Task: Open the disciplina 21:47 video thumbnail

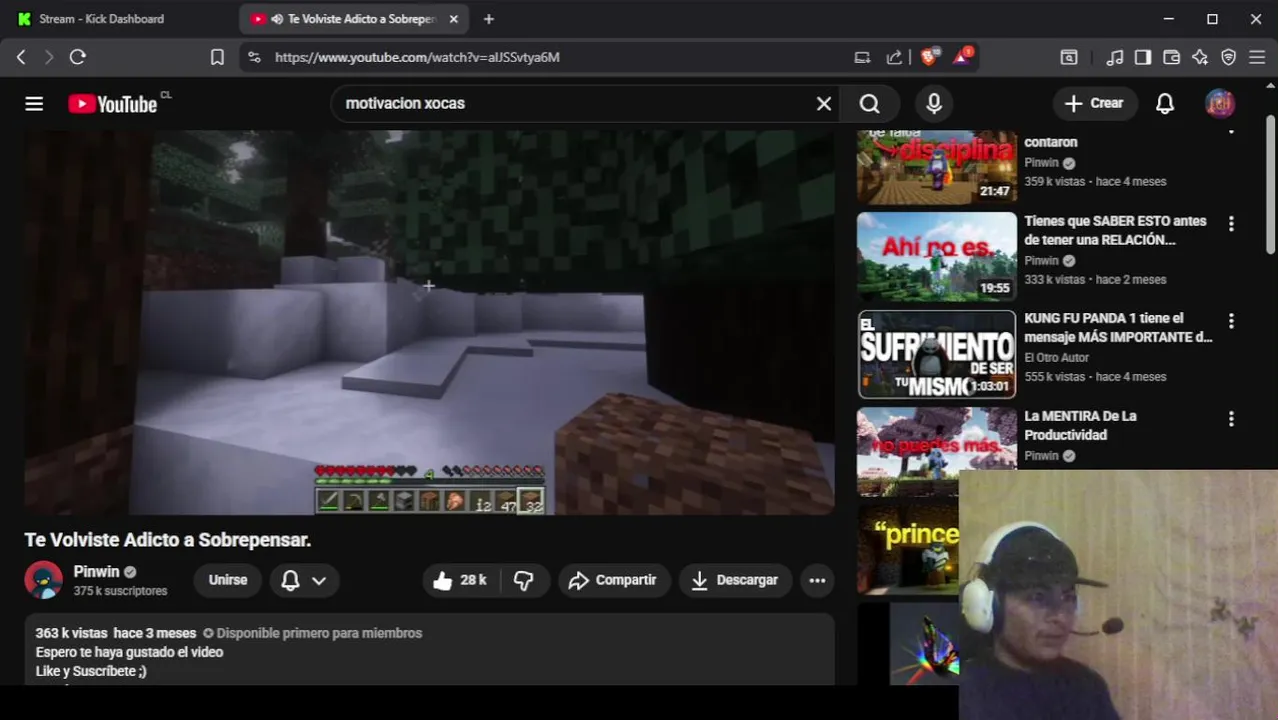Action: pos(937,167)
